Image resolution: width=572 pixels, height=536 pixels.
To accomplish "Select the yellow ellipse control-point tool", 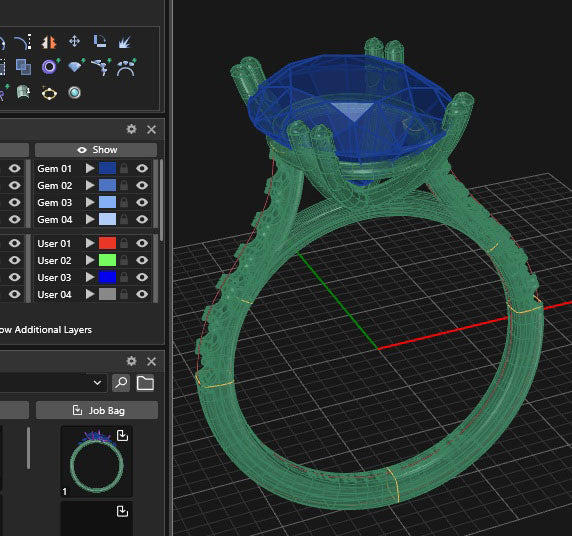I will tap(49, 93).
